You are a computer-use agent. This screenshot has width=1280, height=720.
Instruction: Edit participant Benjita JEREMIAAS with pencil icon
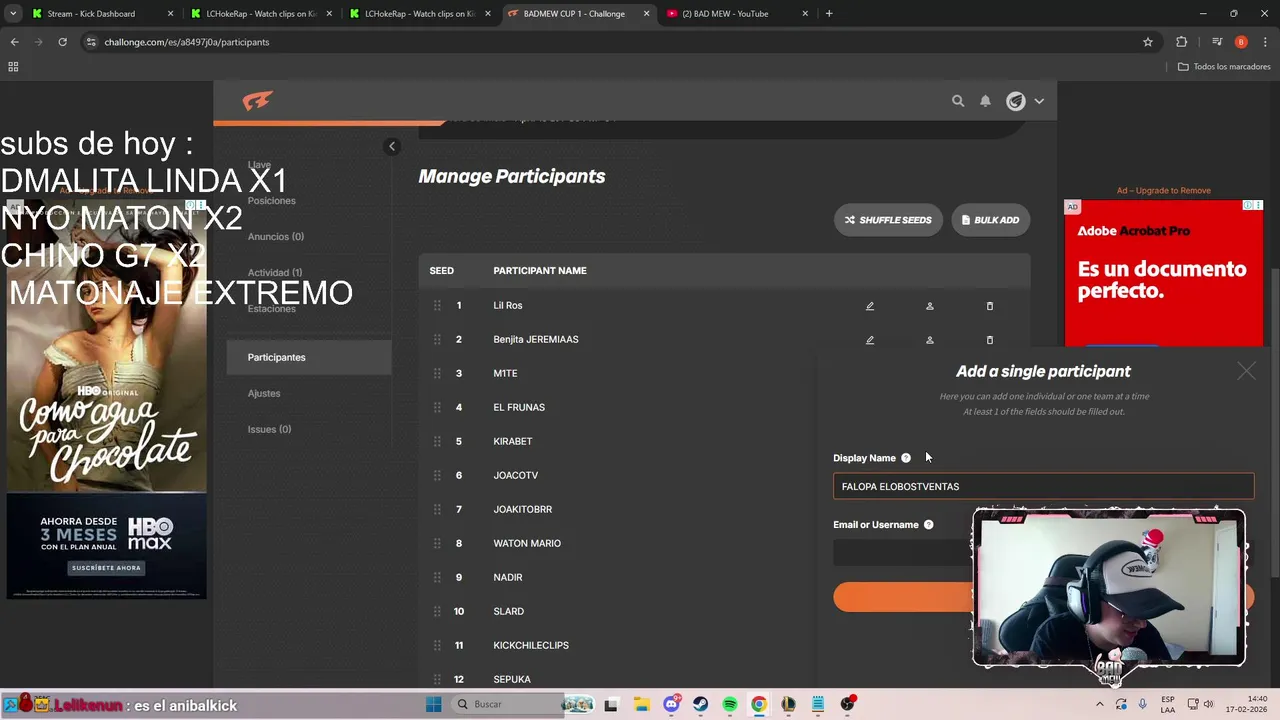coord(870,340)
